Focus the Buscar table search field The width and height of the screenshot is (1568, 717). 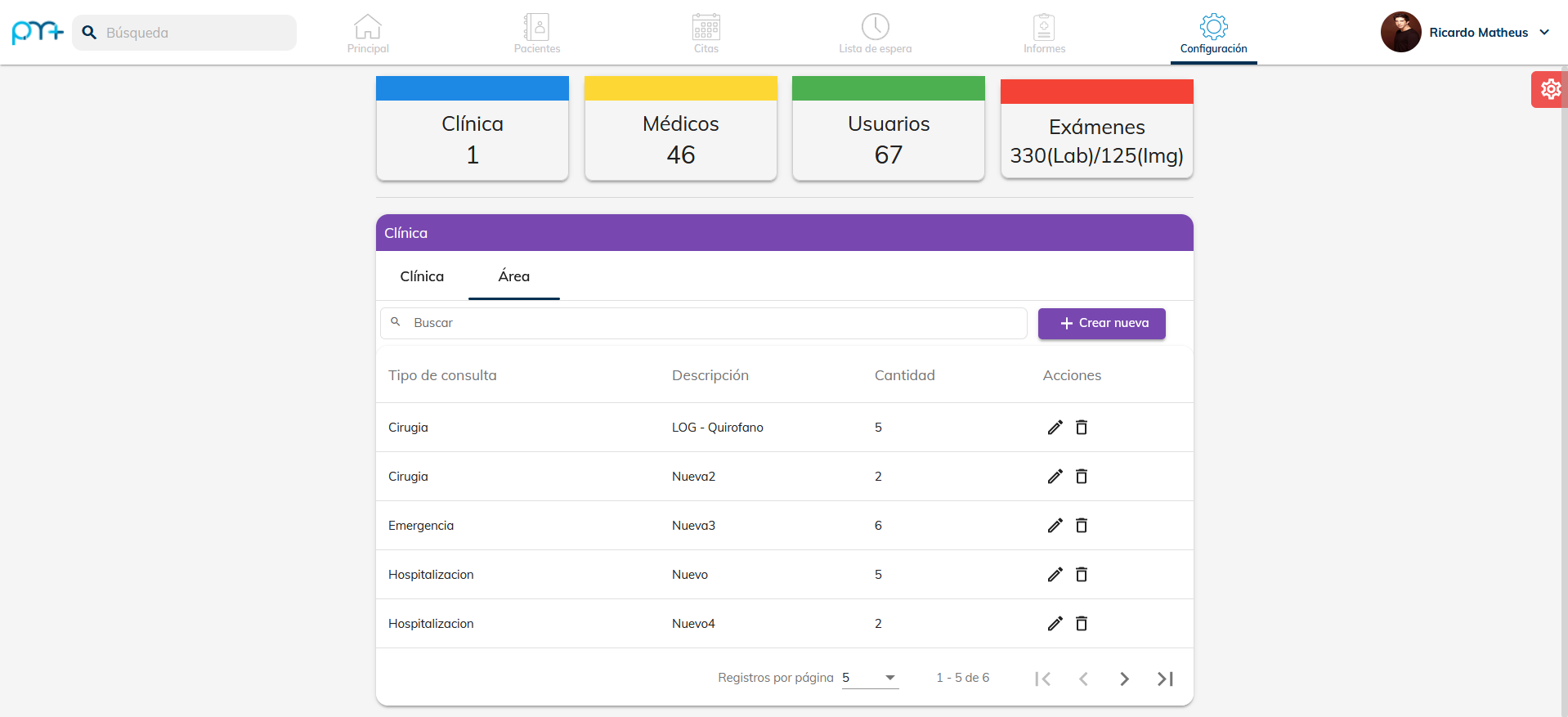tap(704, 323)
